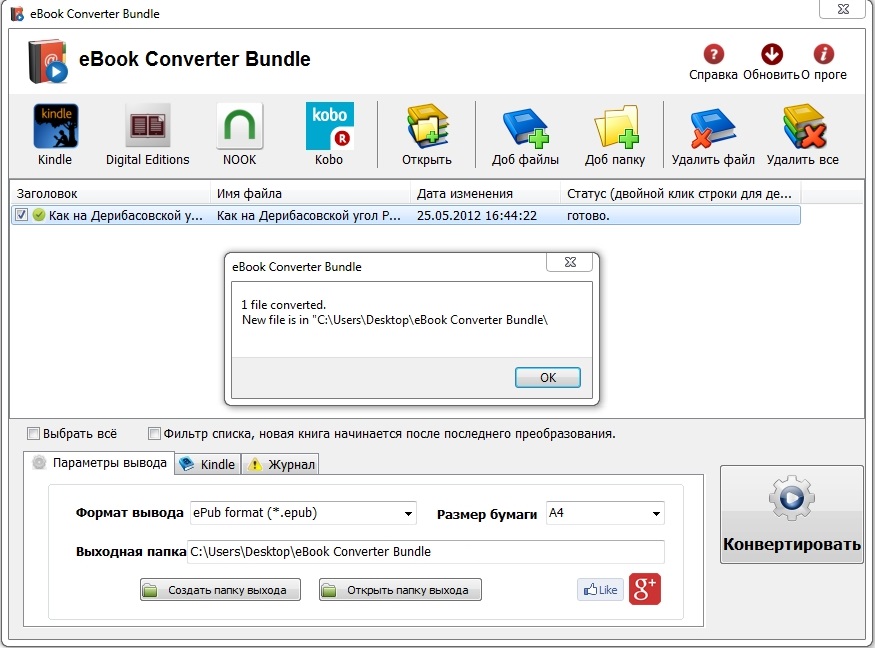This screenshot has width=875, height=648.
Task: Expand the Формат вывода dropdown
Action: click(x=408, y=513)
